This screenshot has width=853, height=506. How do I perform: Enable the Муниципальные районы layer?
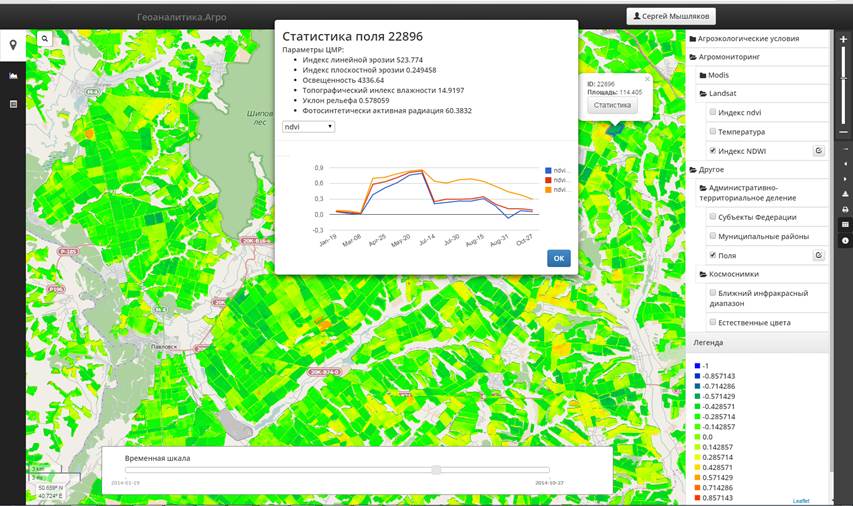[713, 236]
